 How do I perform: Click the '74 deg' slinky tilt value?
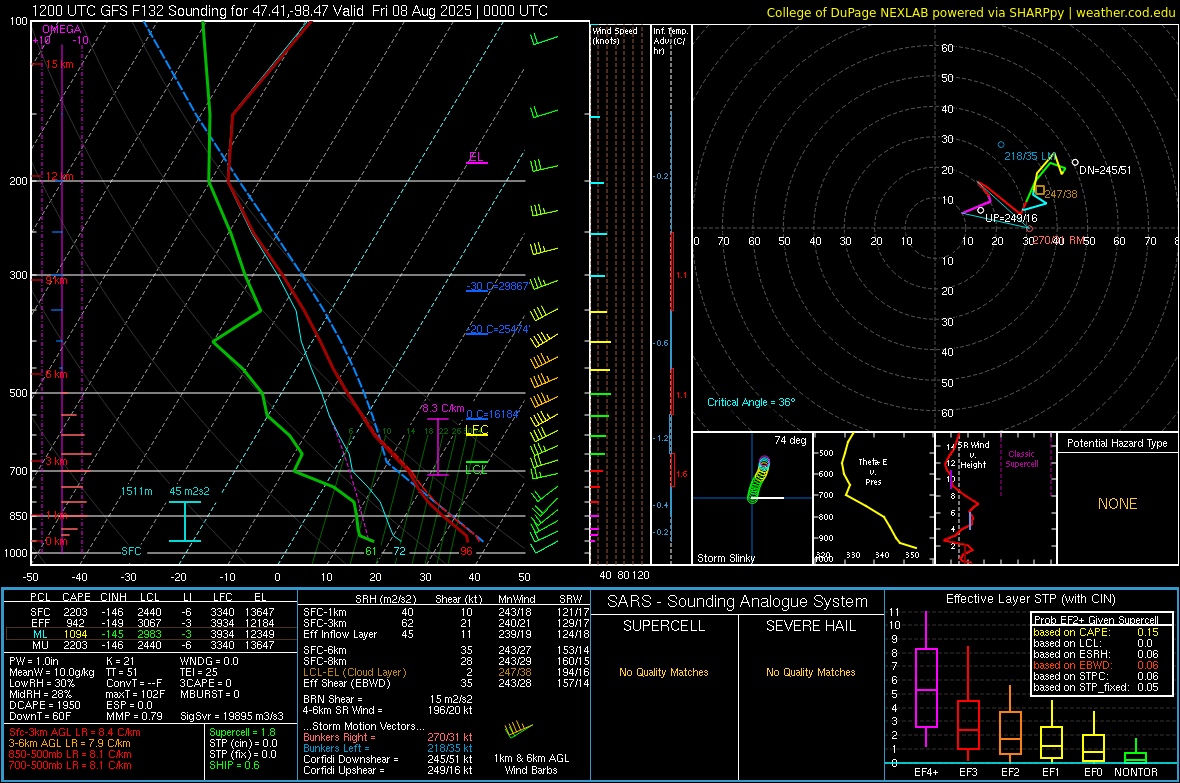(x=790, y=440)
